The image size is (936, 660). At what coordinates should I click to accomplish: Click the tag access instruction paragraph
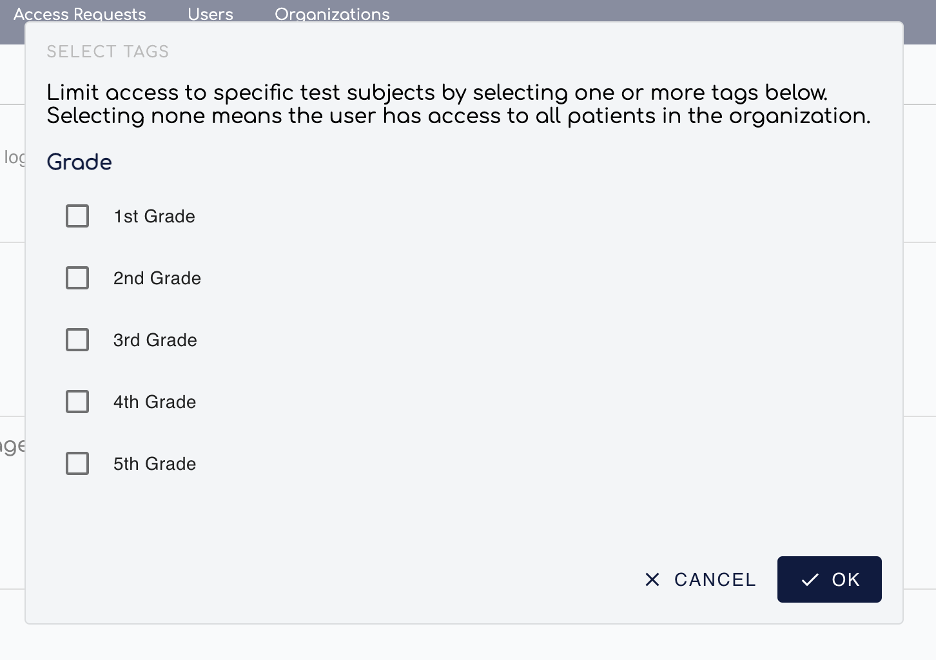tap(458, 104)
